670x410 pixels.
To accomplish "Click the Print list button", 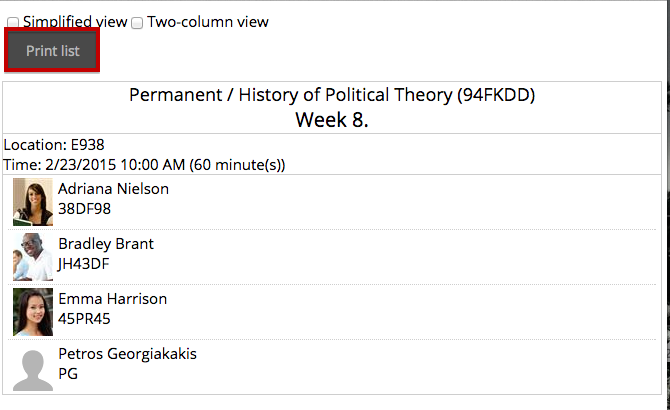I will (x=52, y=50).
